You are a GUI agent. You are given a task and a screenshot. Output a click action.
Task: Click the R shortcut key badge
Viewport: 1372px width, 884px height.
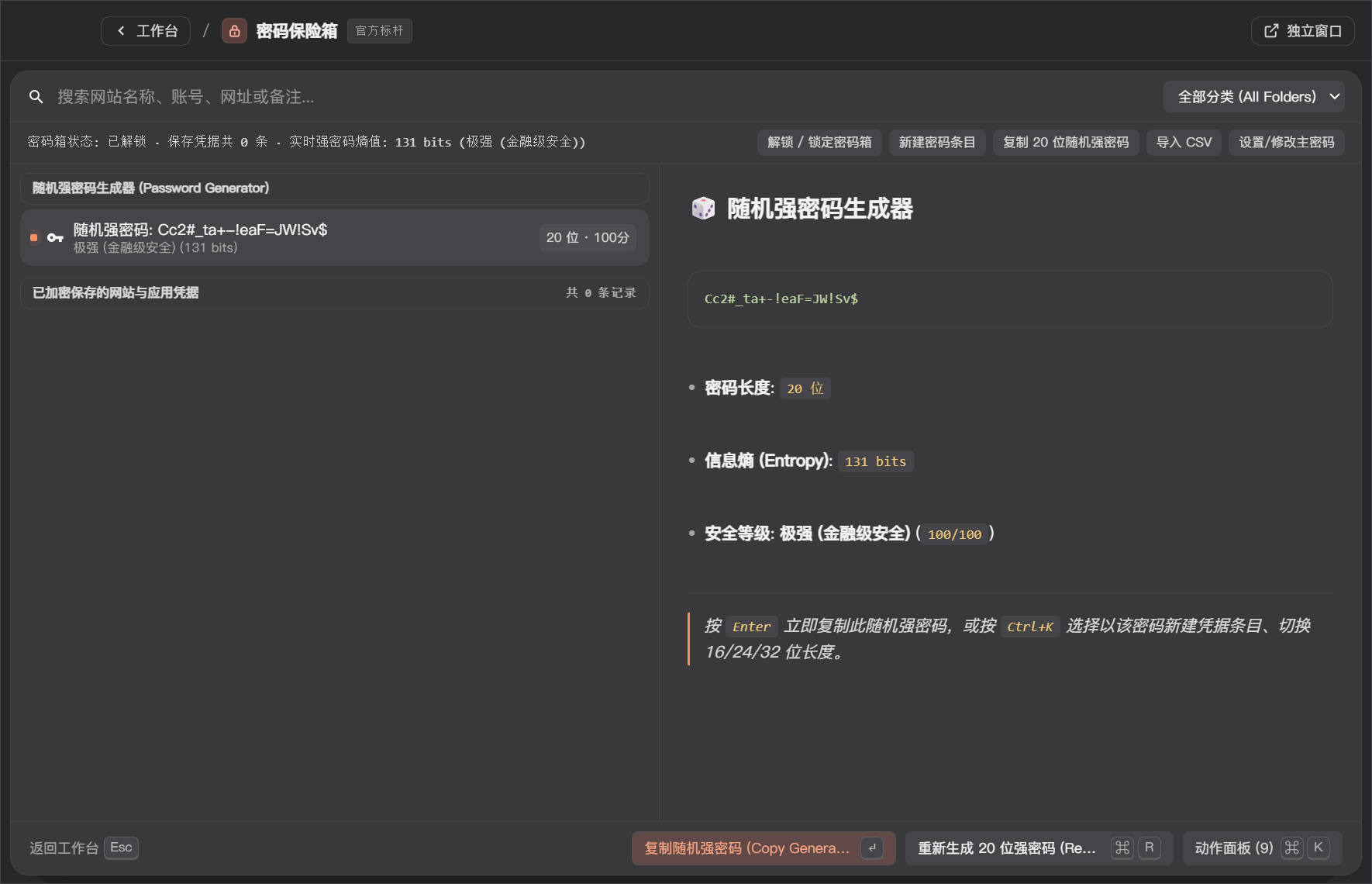(1150, 848)
